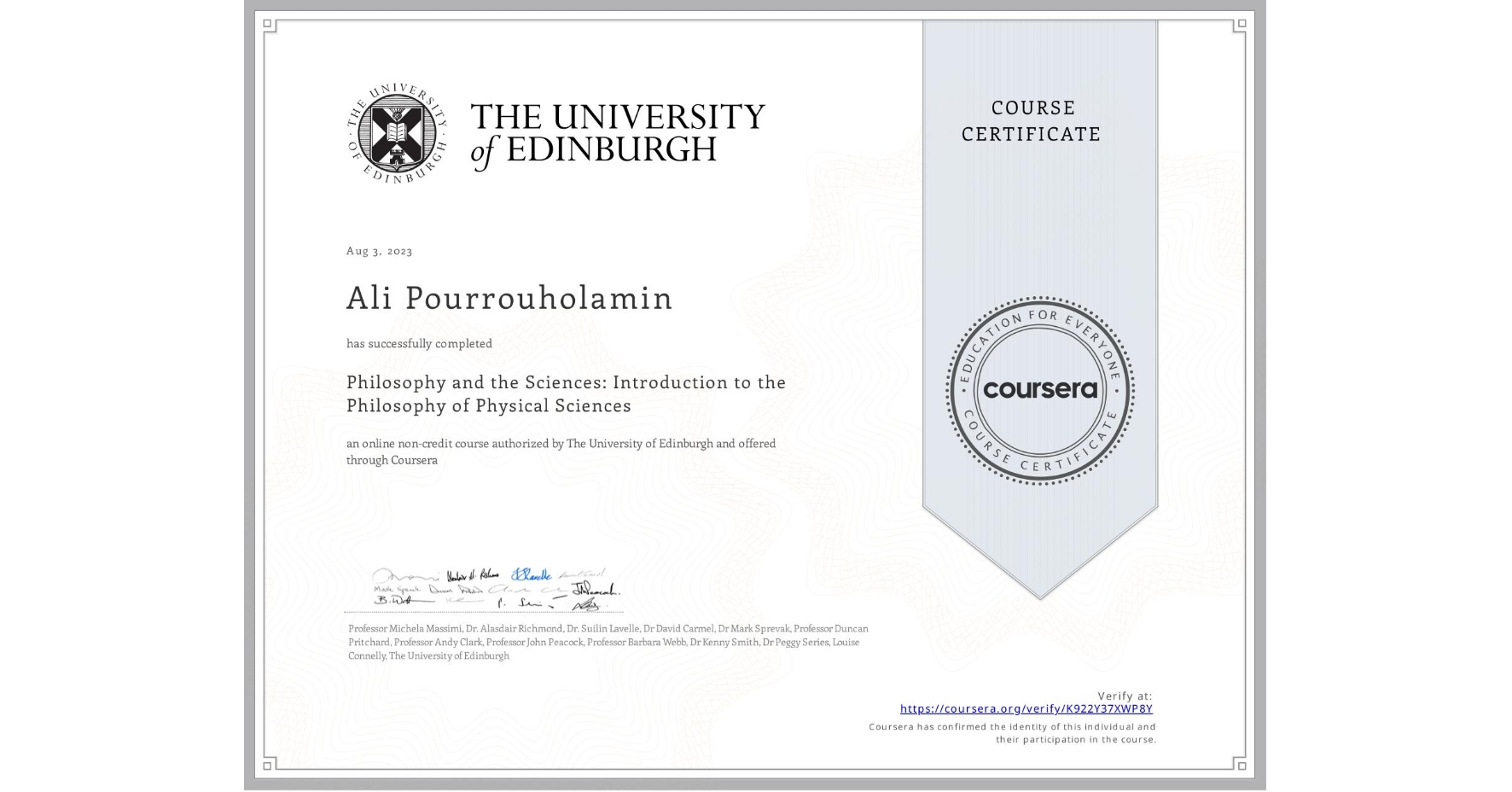Image resolution: width=1512 pixels, height=792 pixels.
Task: Click the gray ribbon banner on the right
Action: click(1039, 256)
